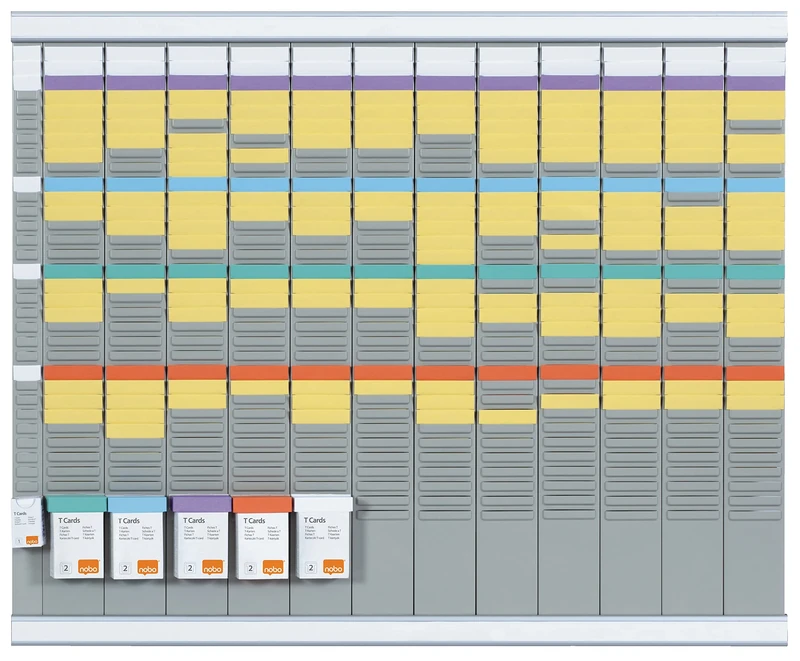Click the number 2 box on the teal-topped pack
The height and width of the screenshot is (661, 800).
(65, 567)
